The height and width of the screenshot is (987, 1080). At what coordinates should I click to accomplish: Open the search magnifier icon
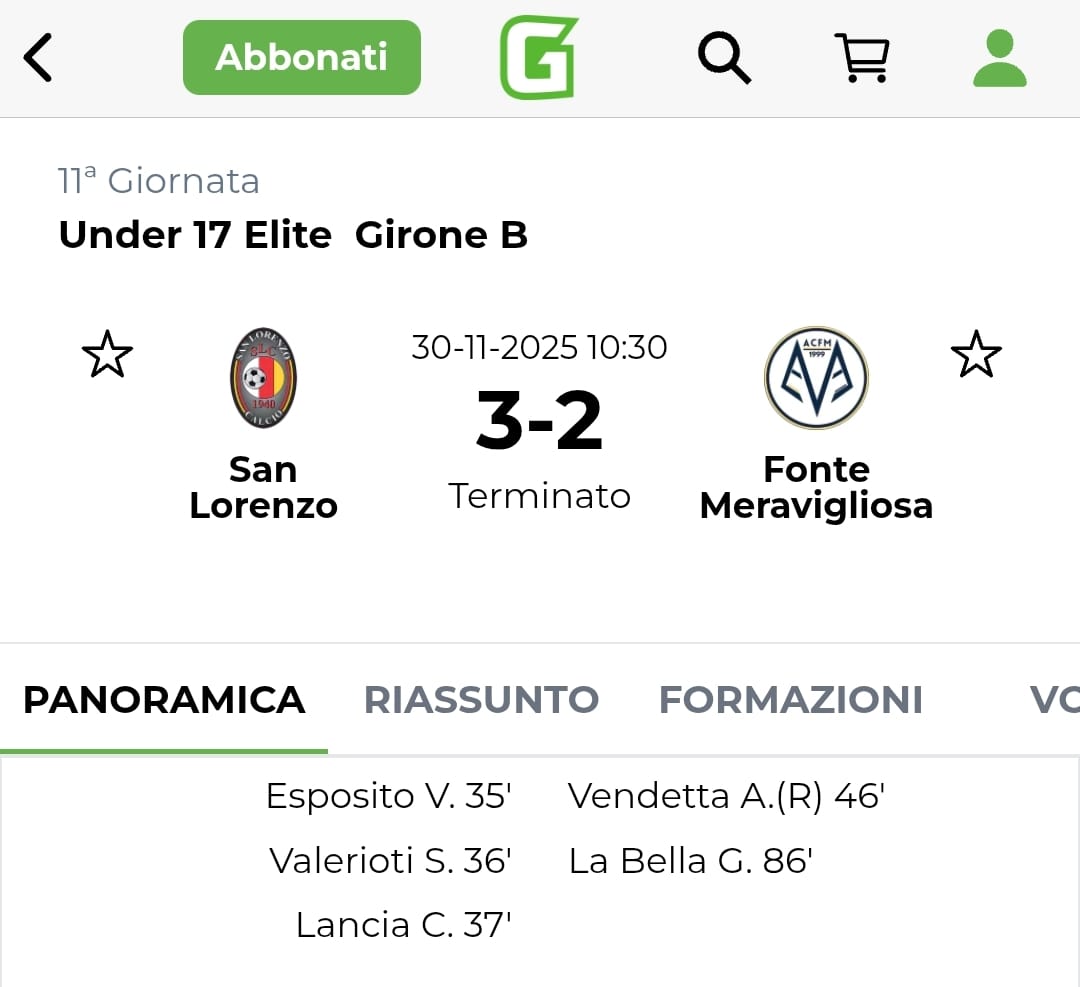point(724,57)
